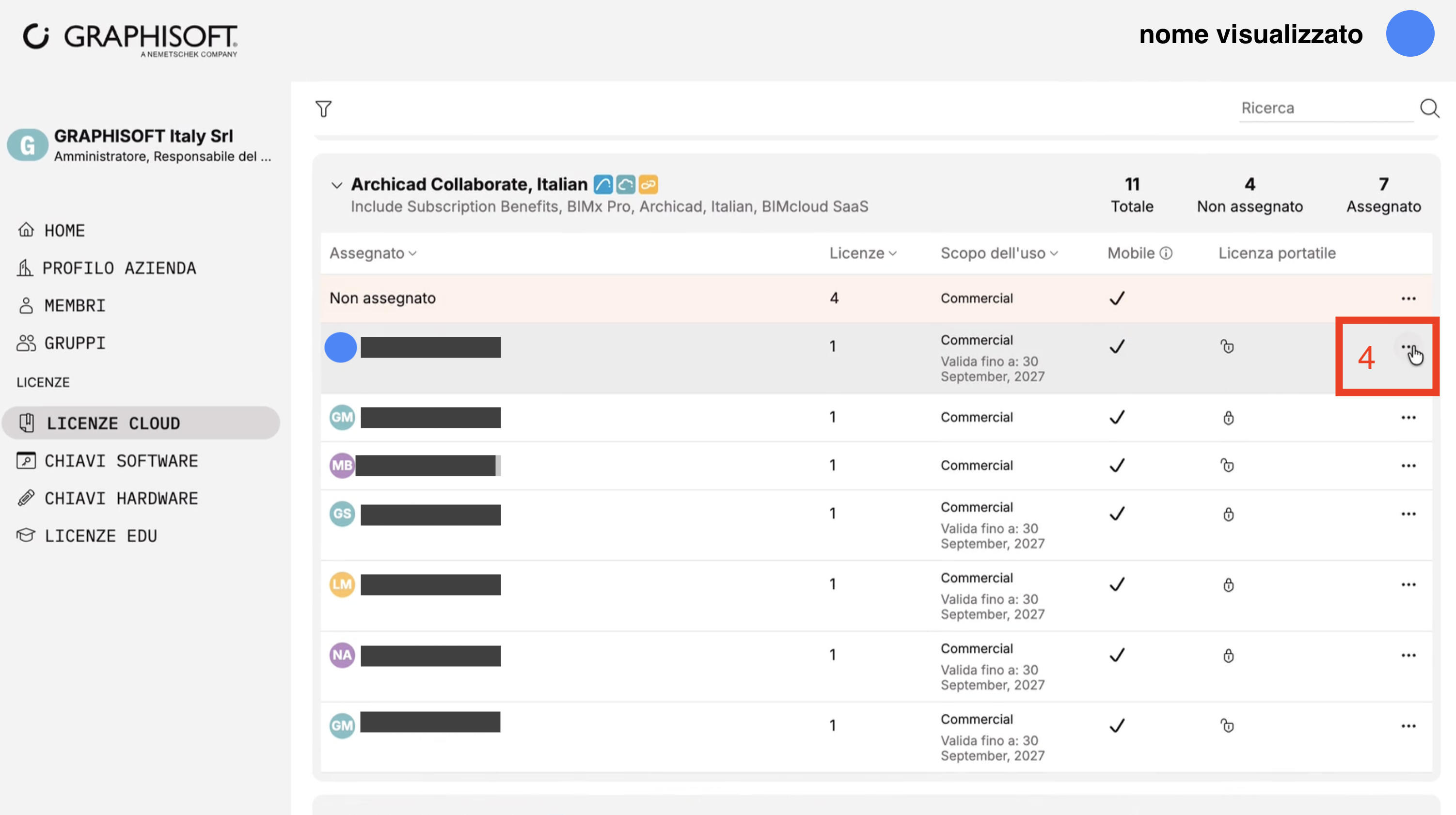
Task: Click the search magnifier icon
Action: tap(1429, 108)
